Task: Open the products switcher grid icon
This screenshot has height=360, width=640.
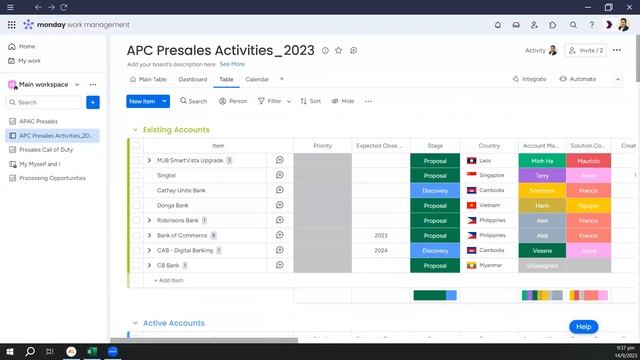Action: pyautogui.click(x=11, y=25)
